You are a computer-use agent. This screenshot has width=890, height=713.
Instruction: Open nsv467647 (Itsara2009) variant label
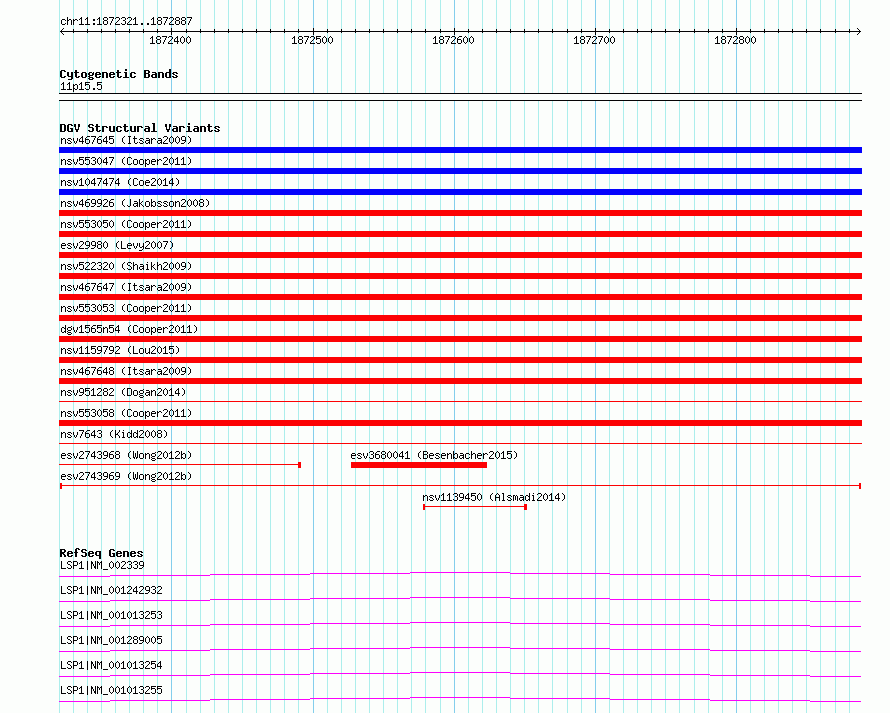(126, 287)
